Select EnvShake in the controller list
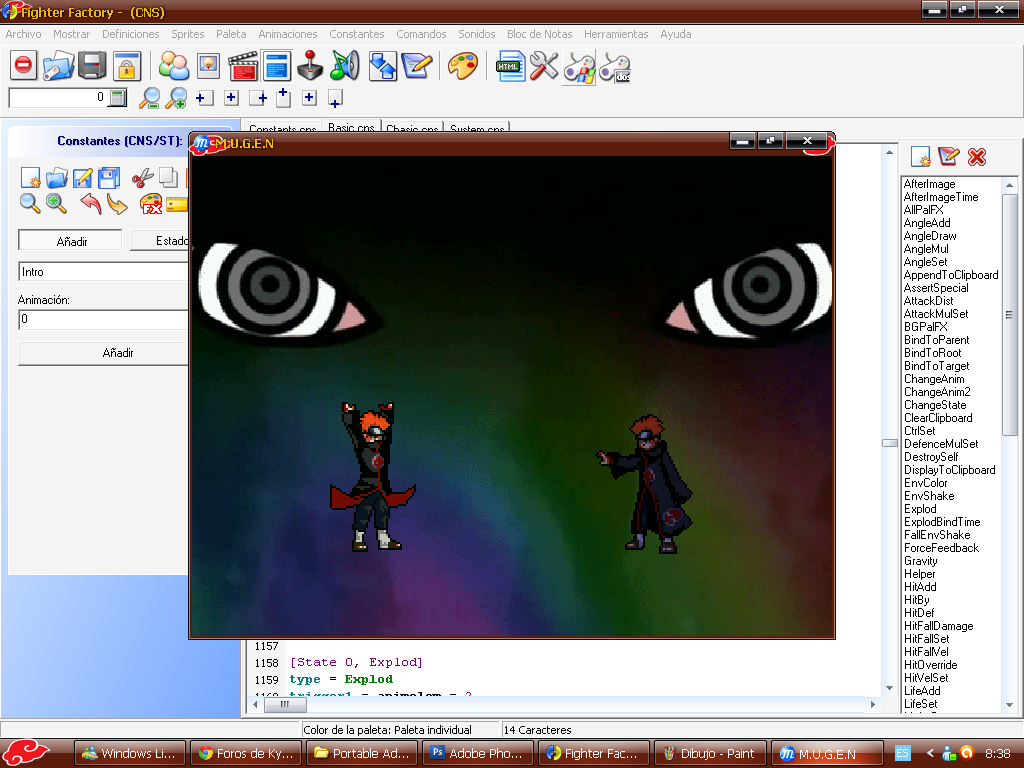 pyautogui.click(x=929, y=496)
